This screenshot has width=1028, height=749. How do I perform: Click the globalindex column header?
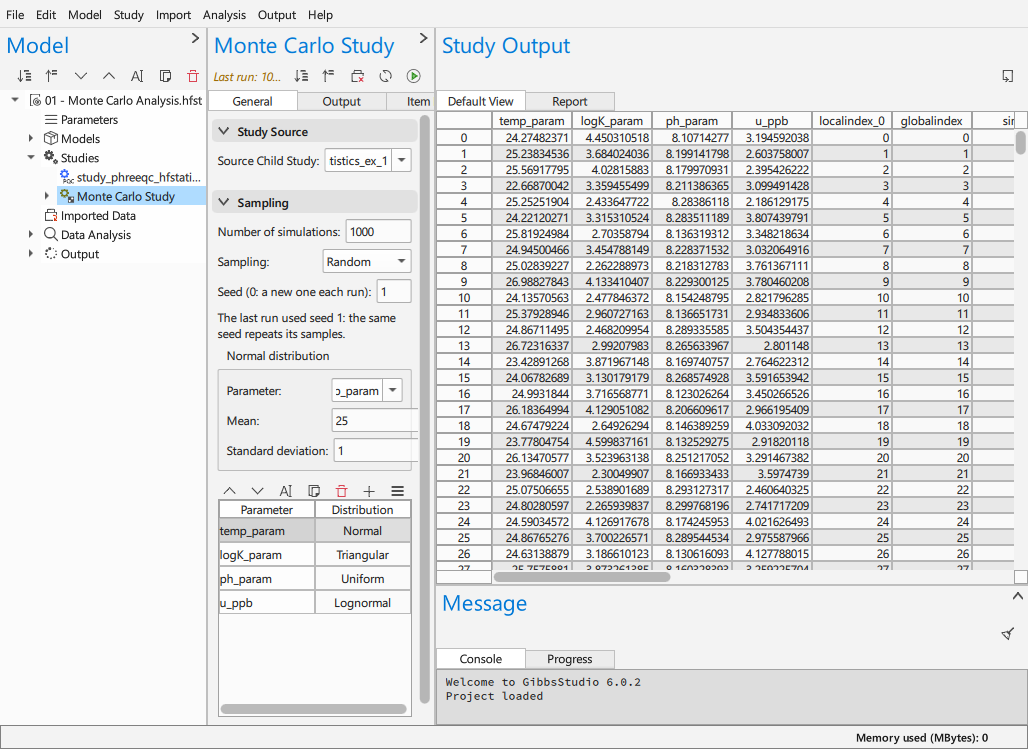coord(932,121)
